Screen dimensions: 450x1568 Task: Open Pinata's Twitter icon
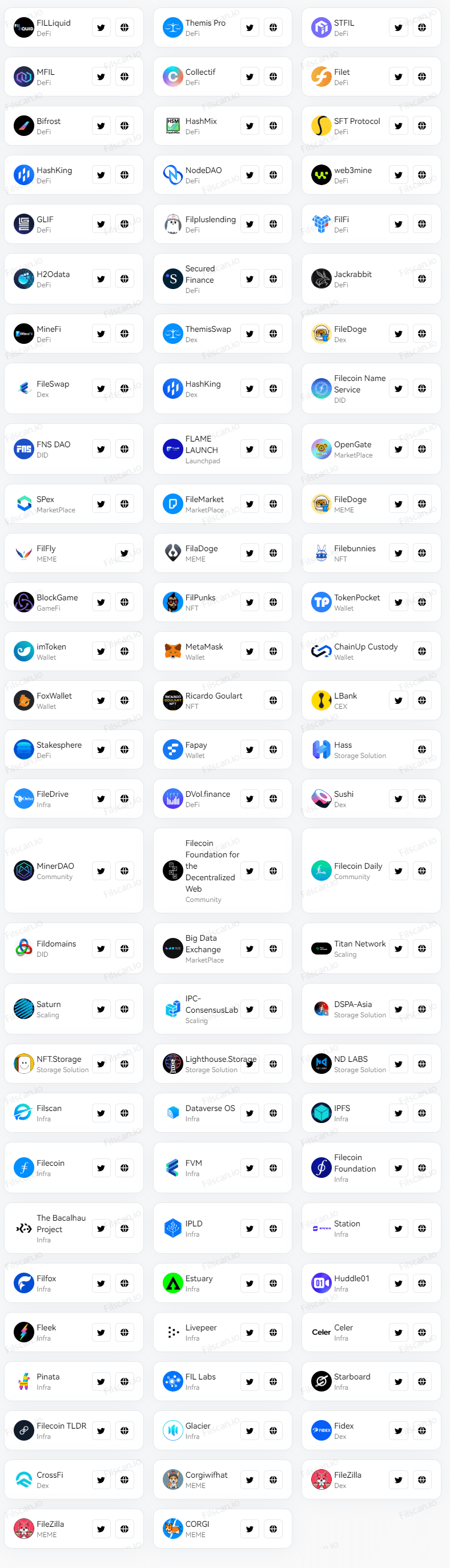click(101, 1381)
